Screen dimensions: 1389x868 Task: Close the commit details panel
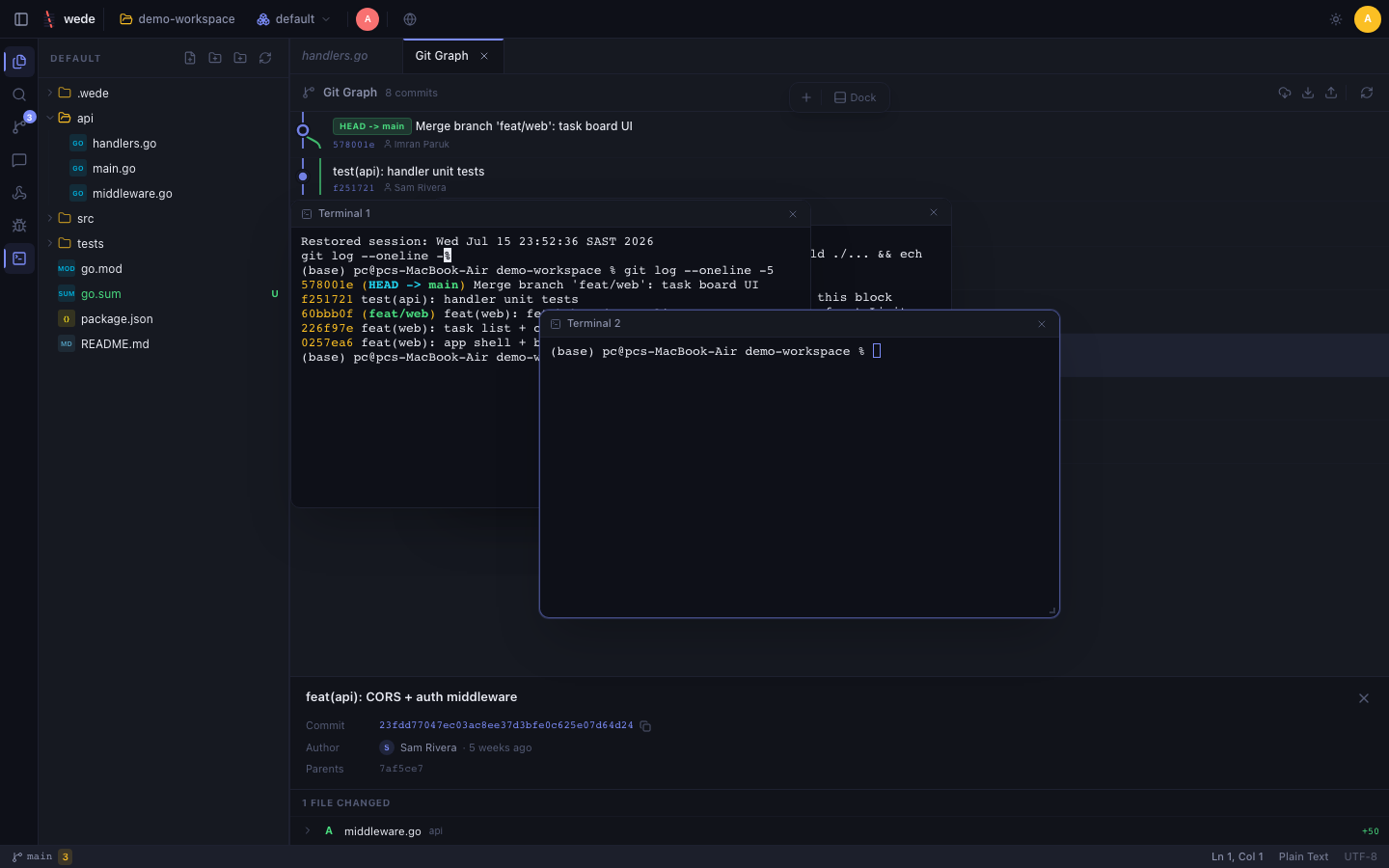click(x=1364, y=698)
